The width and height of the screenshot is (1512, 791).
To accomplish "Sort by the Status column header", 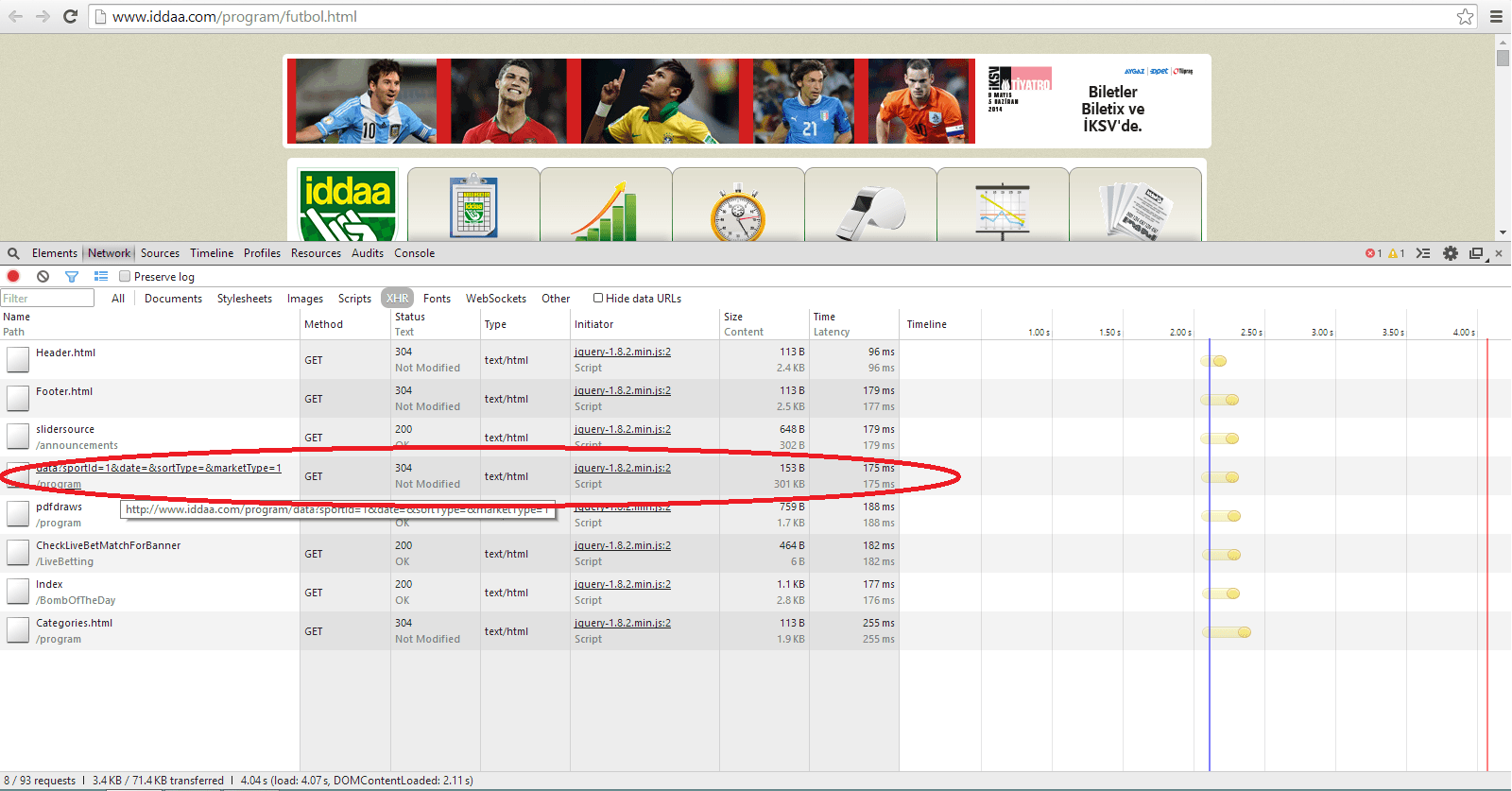I will click(436, 324).
